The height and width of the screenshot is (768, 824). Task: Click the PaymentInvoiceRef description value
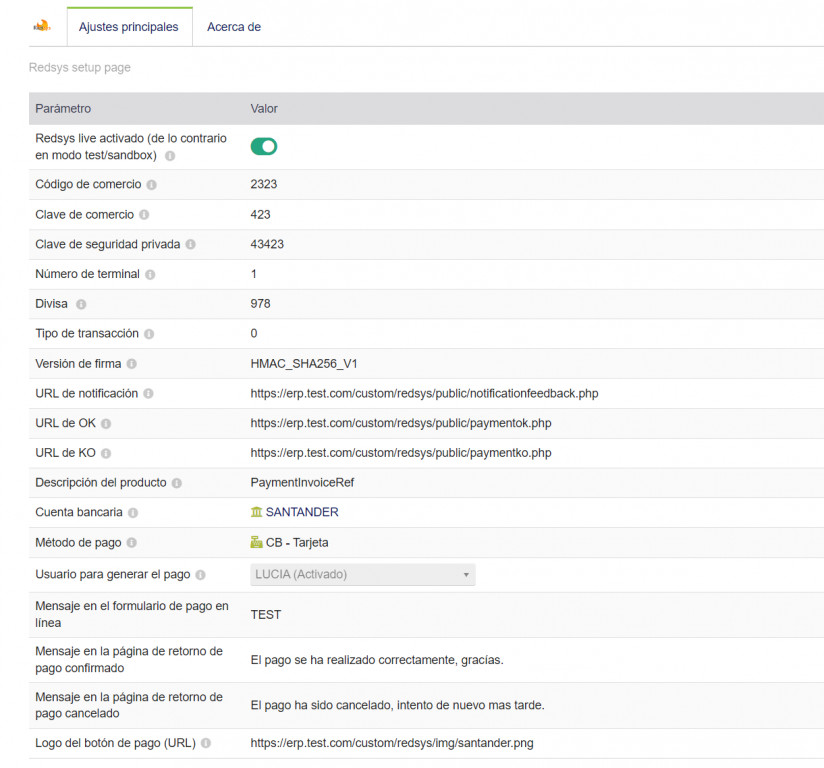point(302,483)
